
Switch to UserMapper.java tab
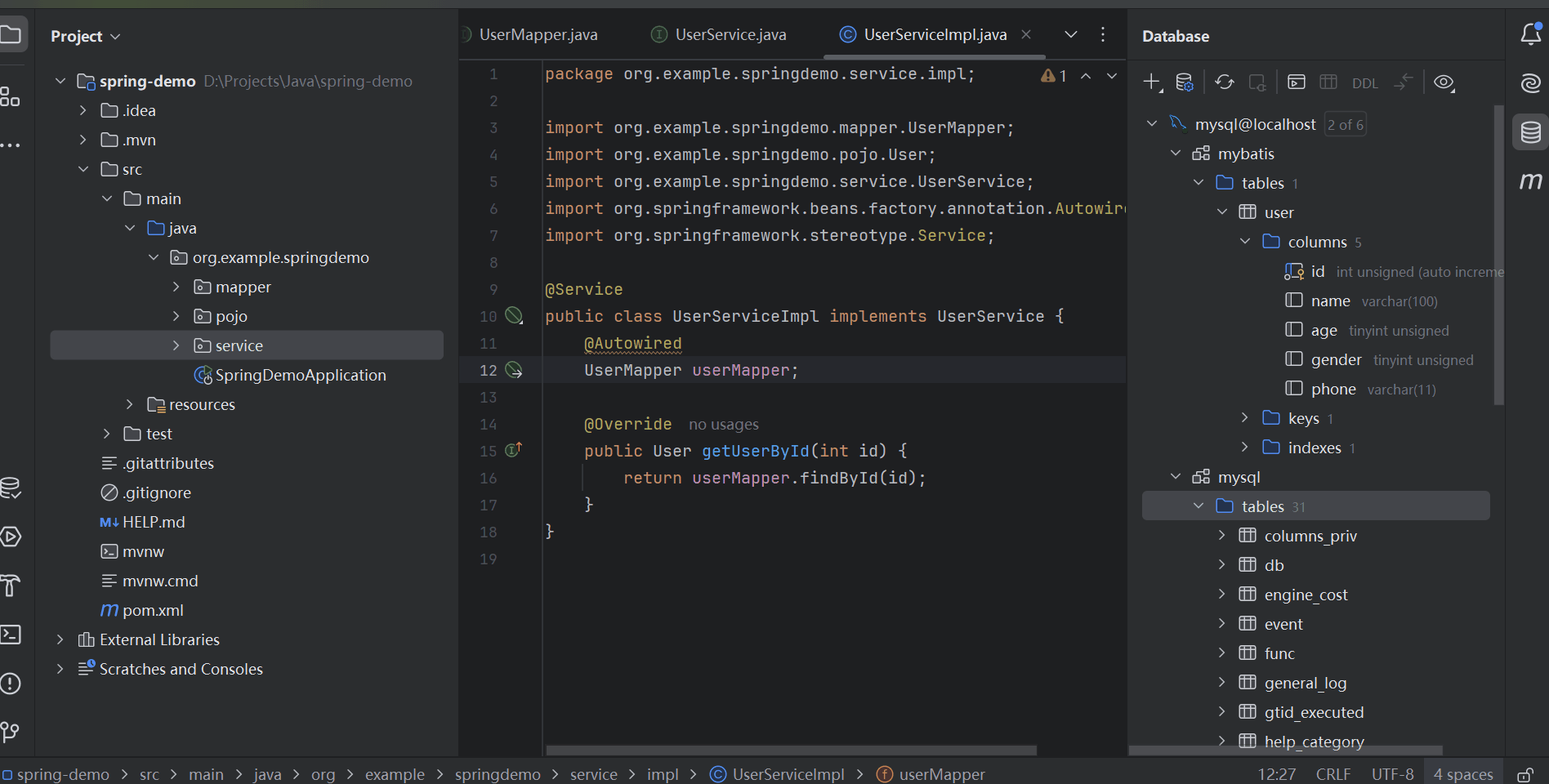point(538,34)
